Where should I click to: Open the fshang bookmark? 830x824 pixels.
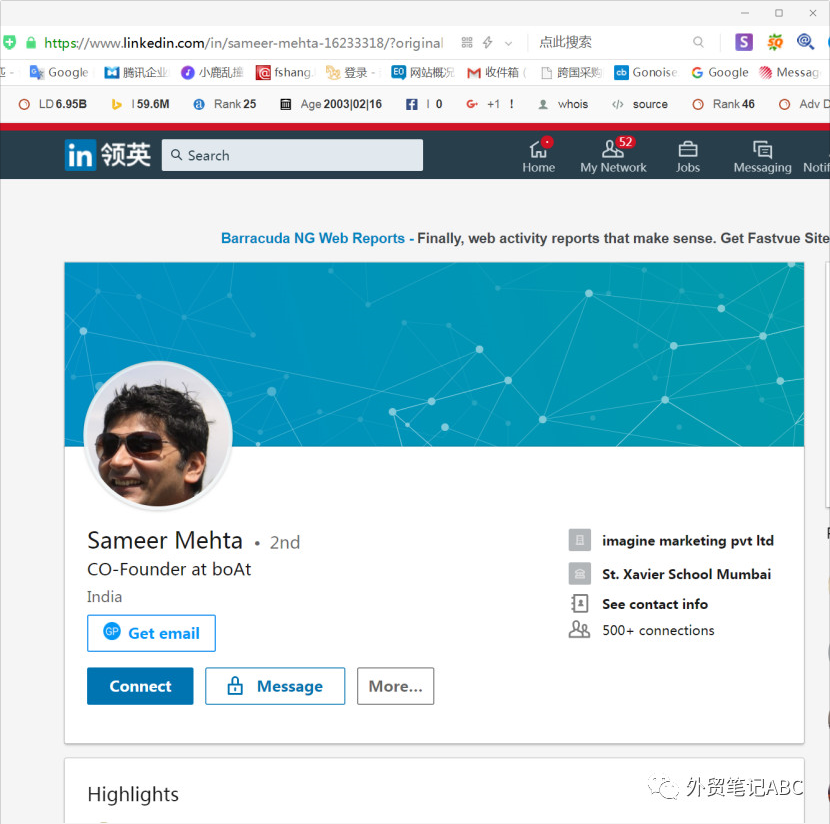click(x=285, y=73)
